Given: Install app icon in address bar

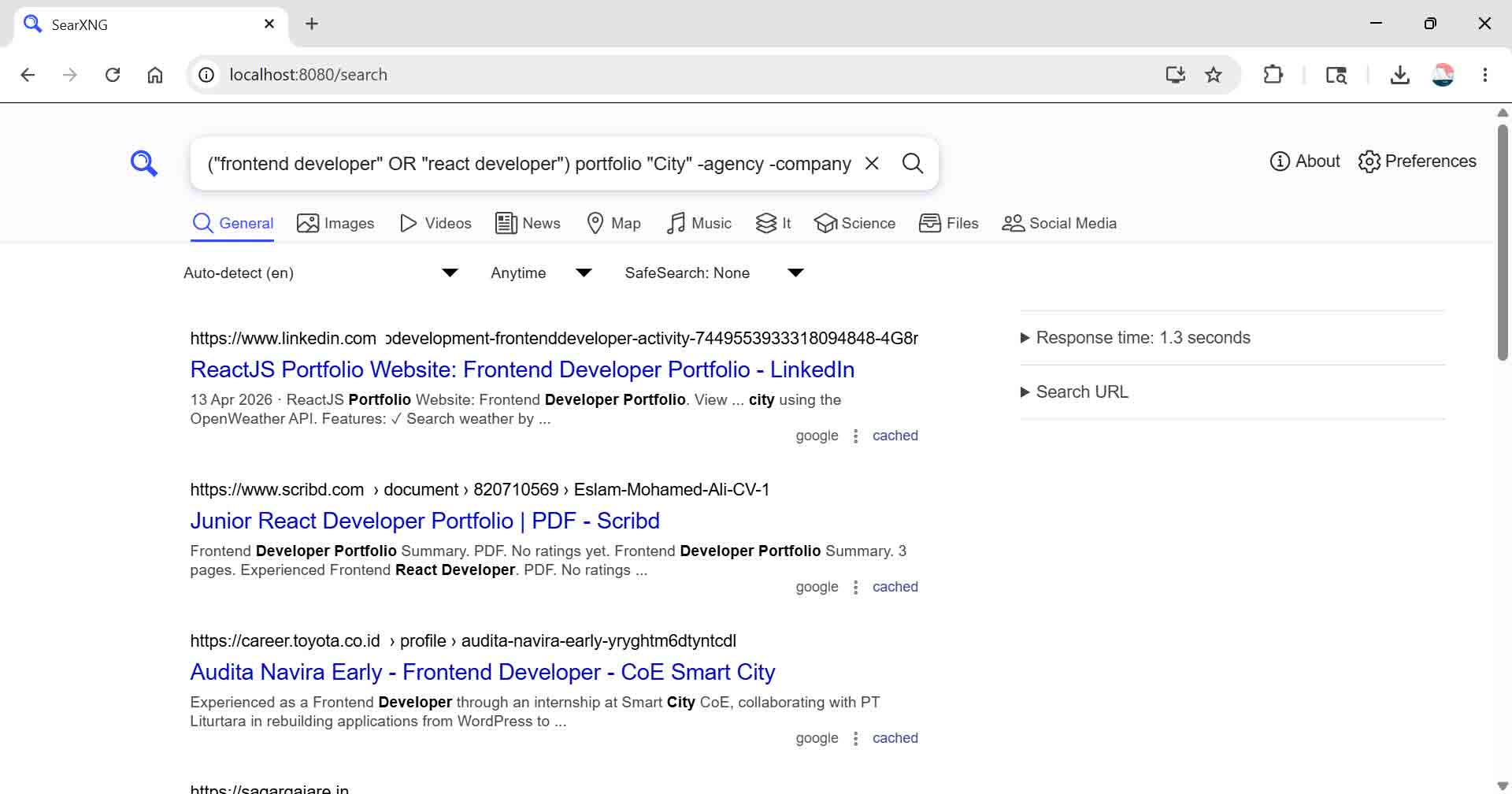Looking at the screenshot, I should point(1175,75).
